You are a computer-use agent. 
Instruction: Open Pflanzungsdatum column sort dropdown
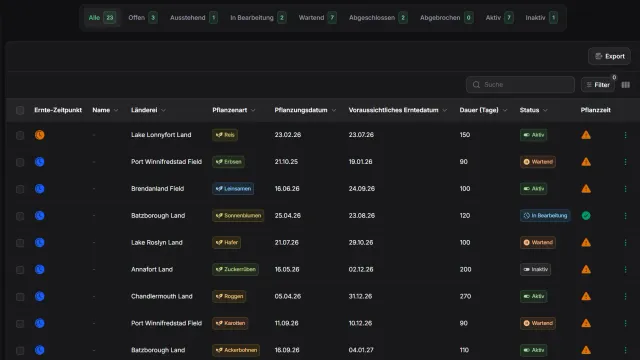333,110
